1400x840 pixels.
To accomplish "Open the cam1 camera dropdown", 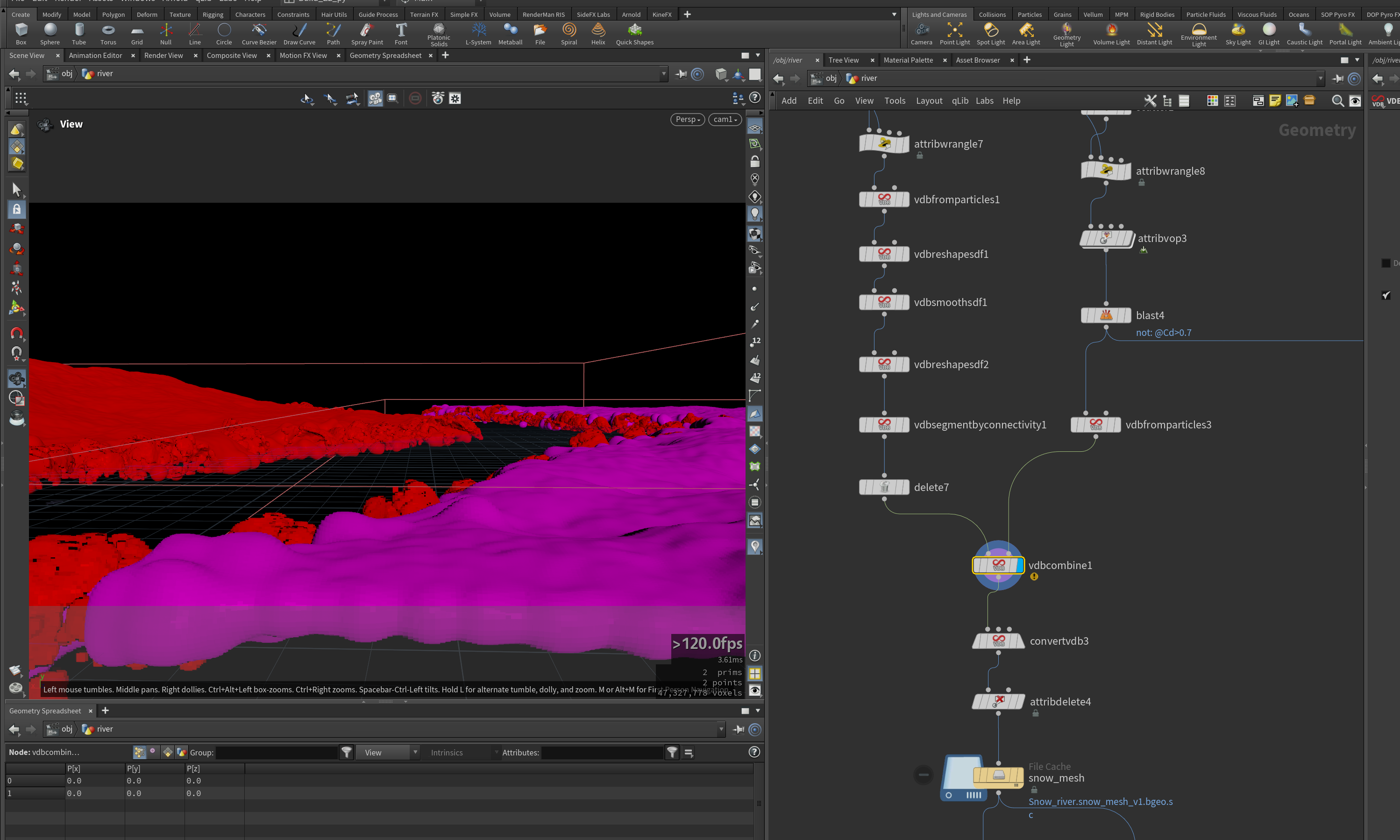I will pyautogui.click(x=725, y=120).
